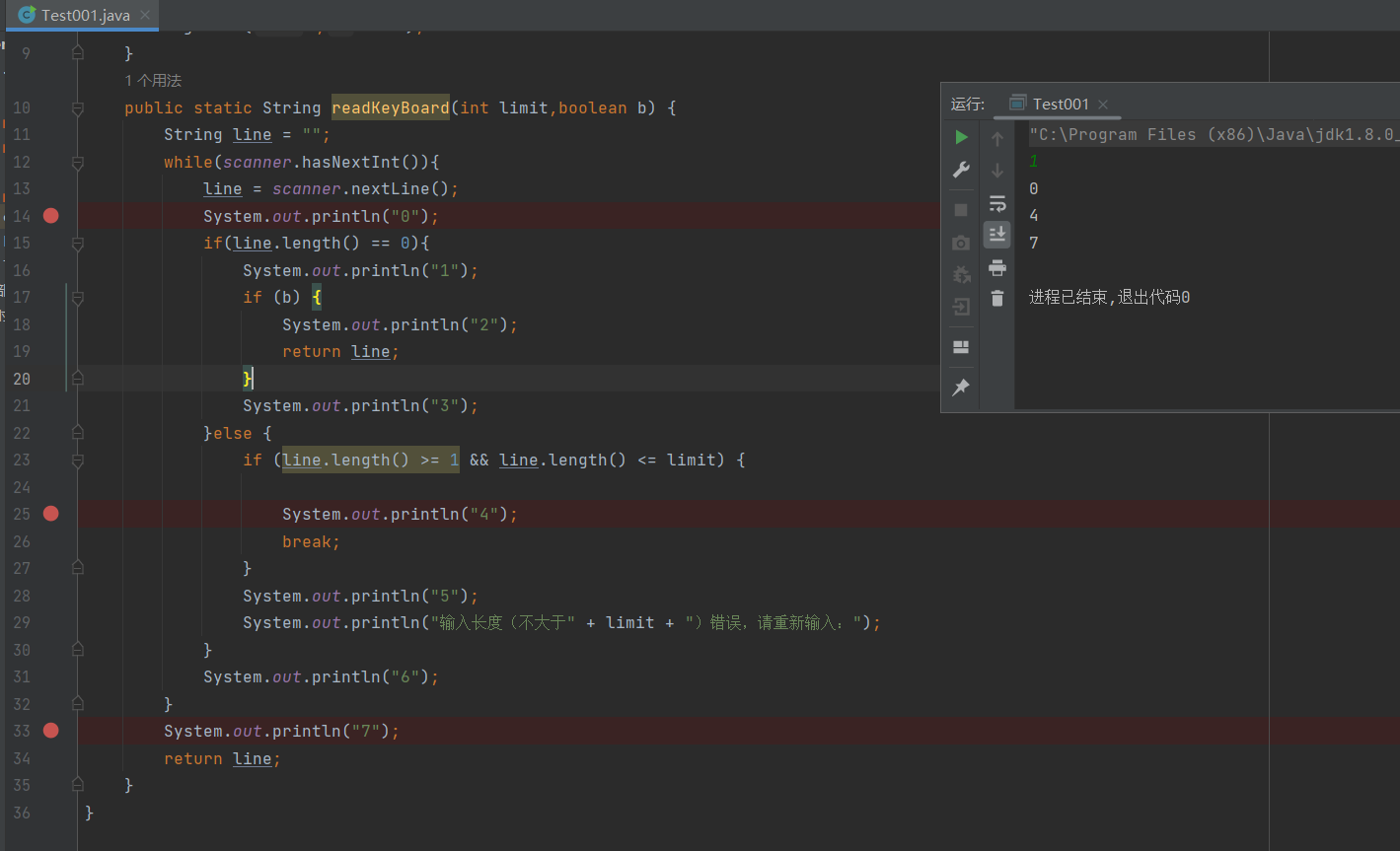Clear console output with the trash icon
Image resolution: width=1400 pixels, height=851 pixels.
[997, 298]
